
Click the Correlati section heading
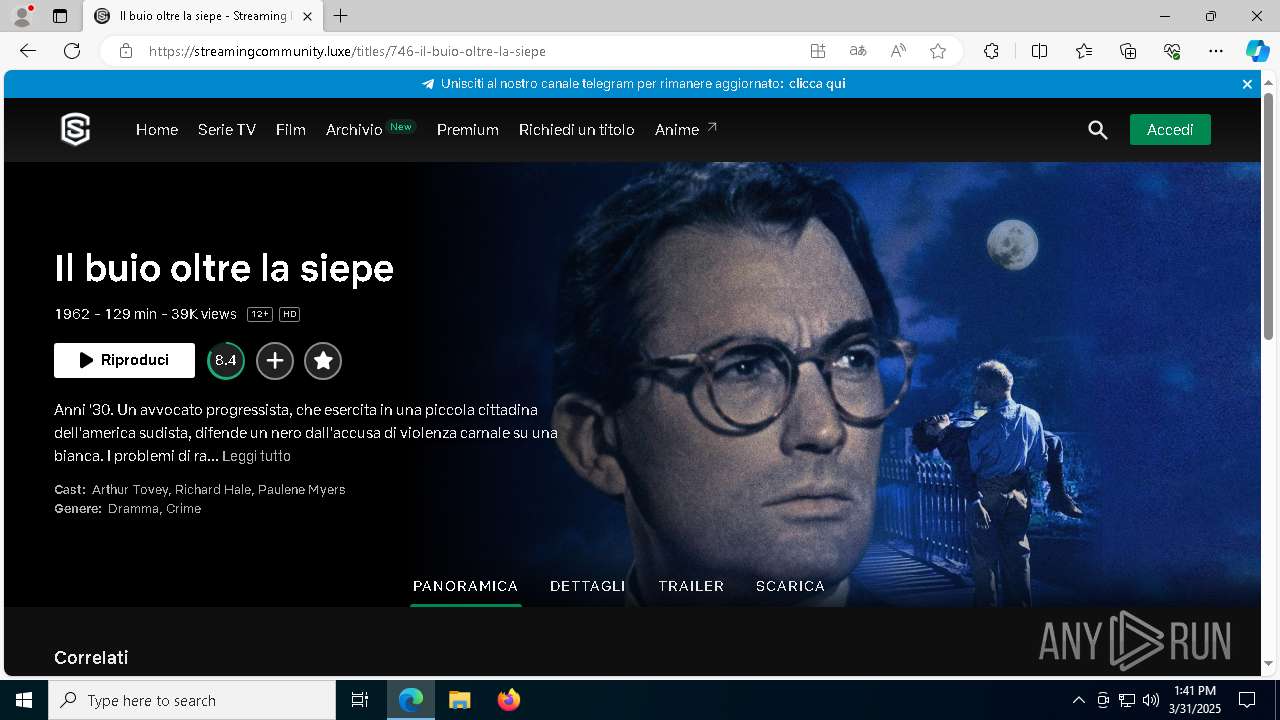pos(91,658)
